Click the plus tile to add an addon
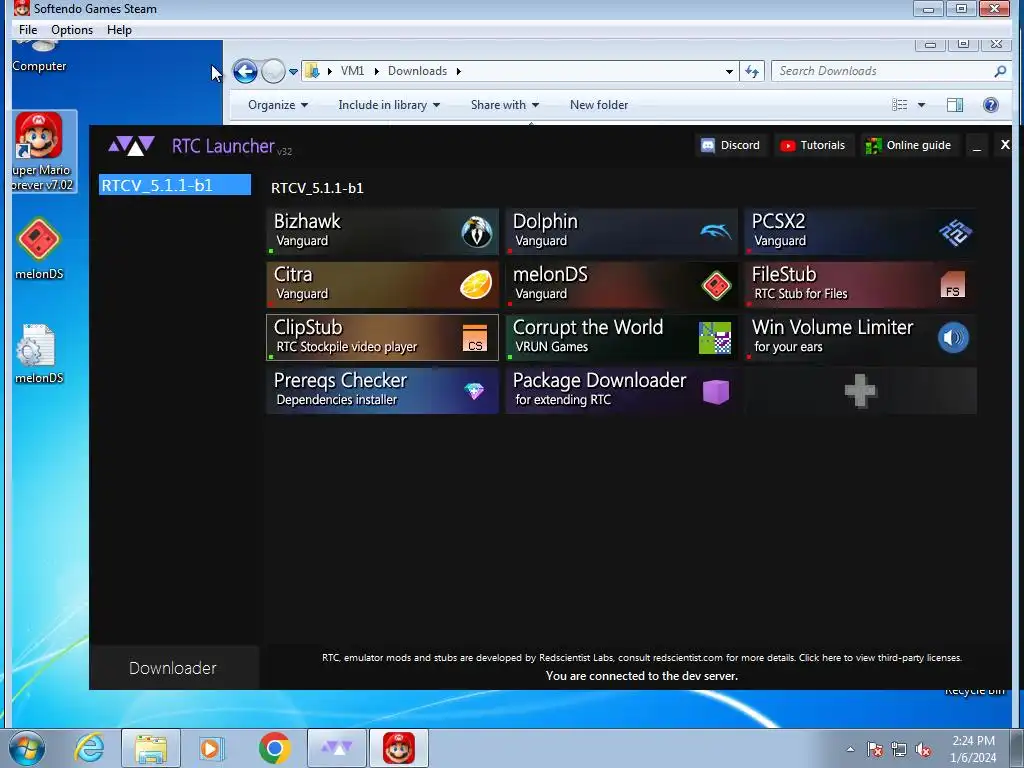This screenshot has height=768, width=1024. pos(861,391)
